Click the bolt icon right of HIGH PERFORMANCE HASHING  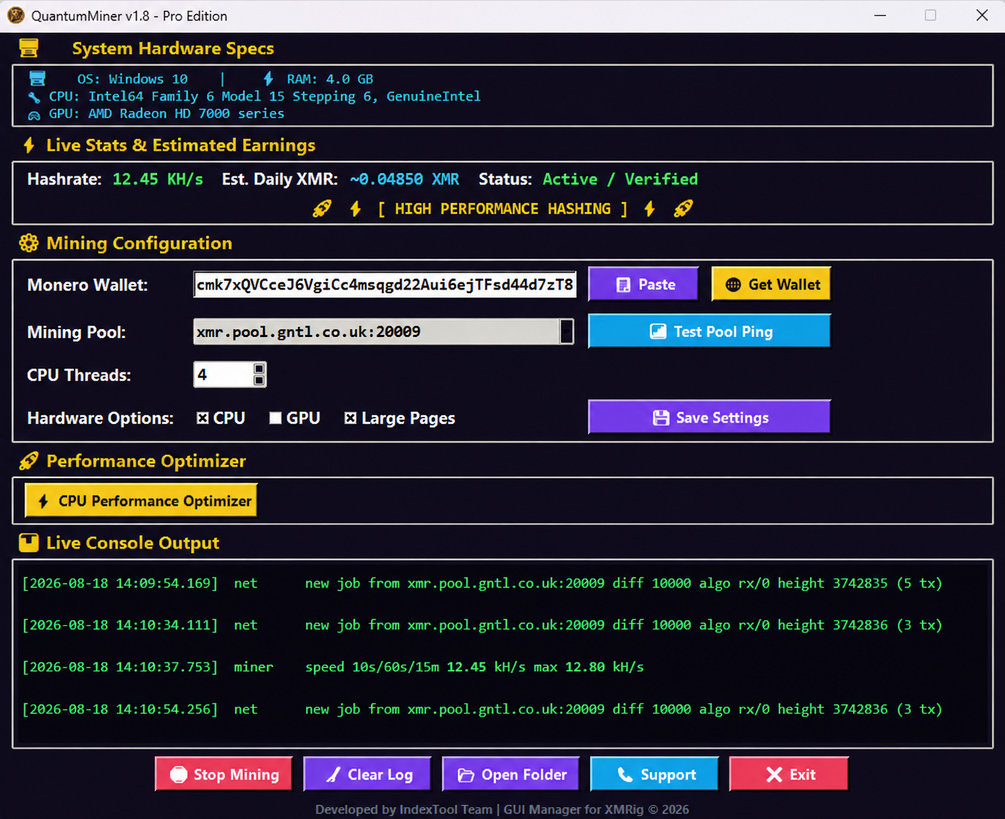point(649,209)
